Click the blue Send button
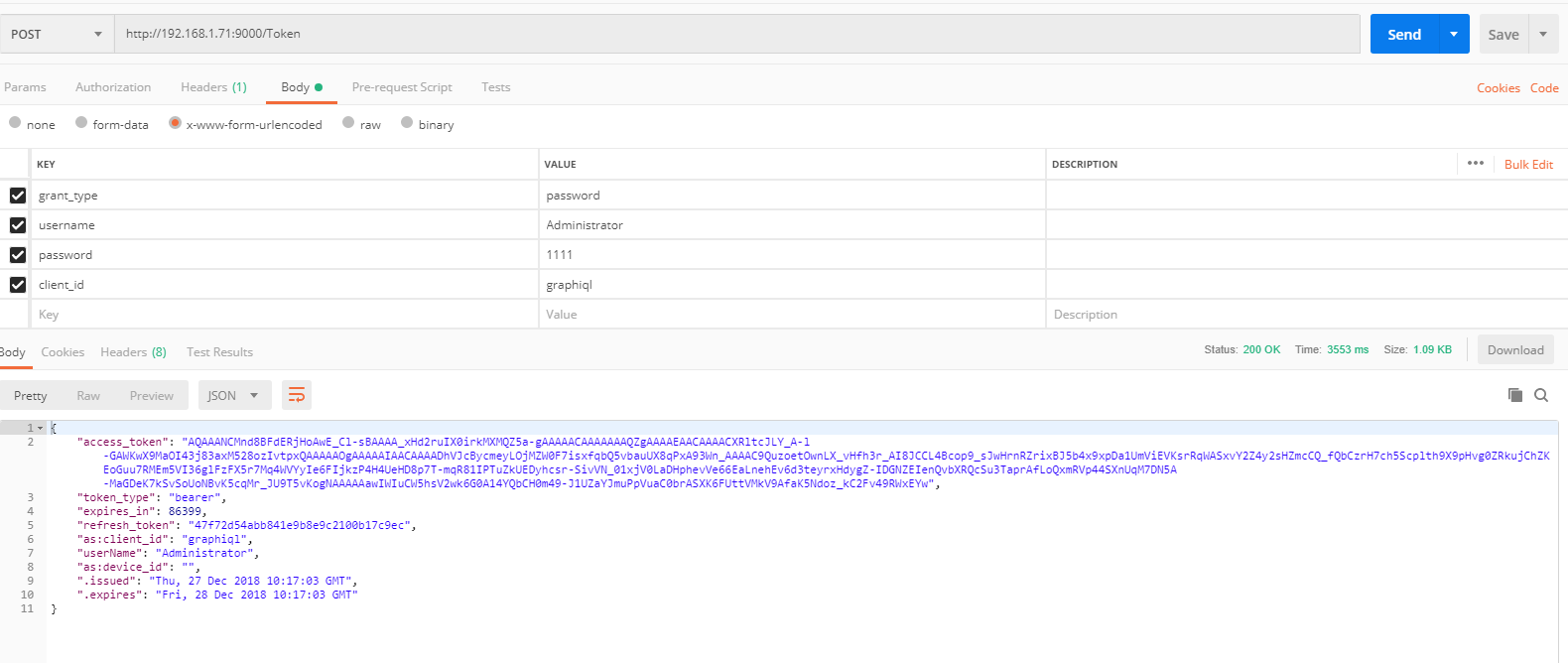The width and height of the screenshot is (1568, 663). (x=1404, y=34)
